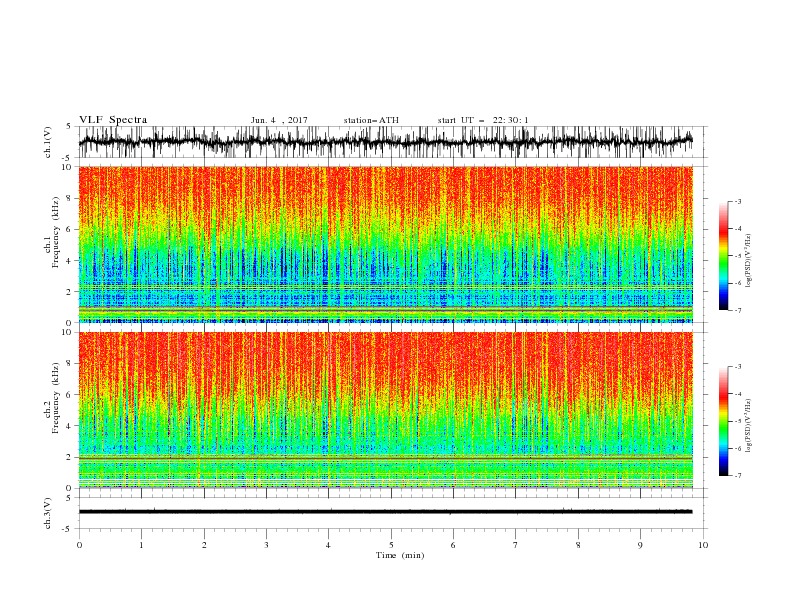Click the ch.1 voltage waveform trace
This screenshot has height=612, width=792.
[385, 142]
